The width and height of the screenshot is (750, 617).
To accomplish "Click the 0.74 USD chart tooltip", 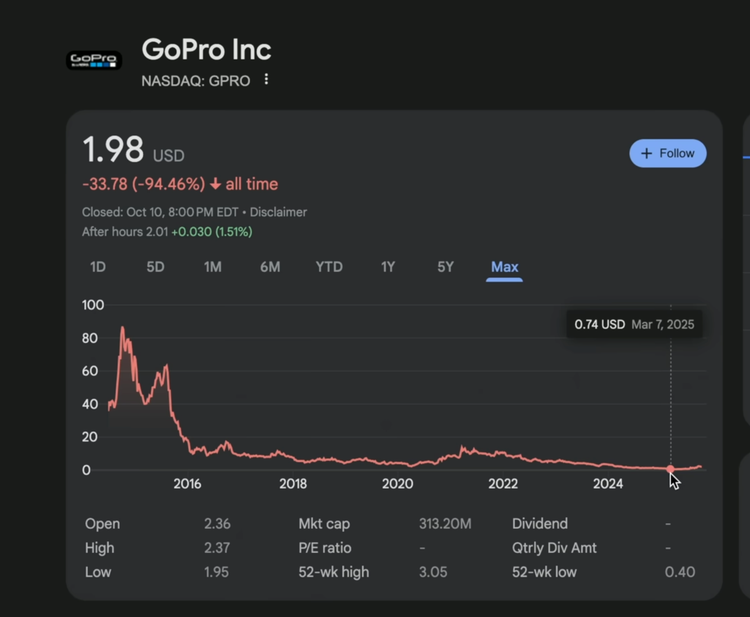I will coord(634,324).
